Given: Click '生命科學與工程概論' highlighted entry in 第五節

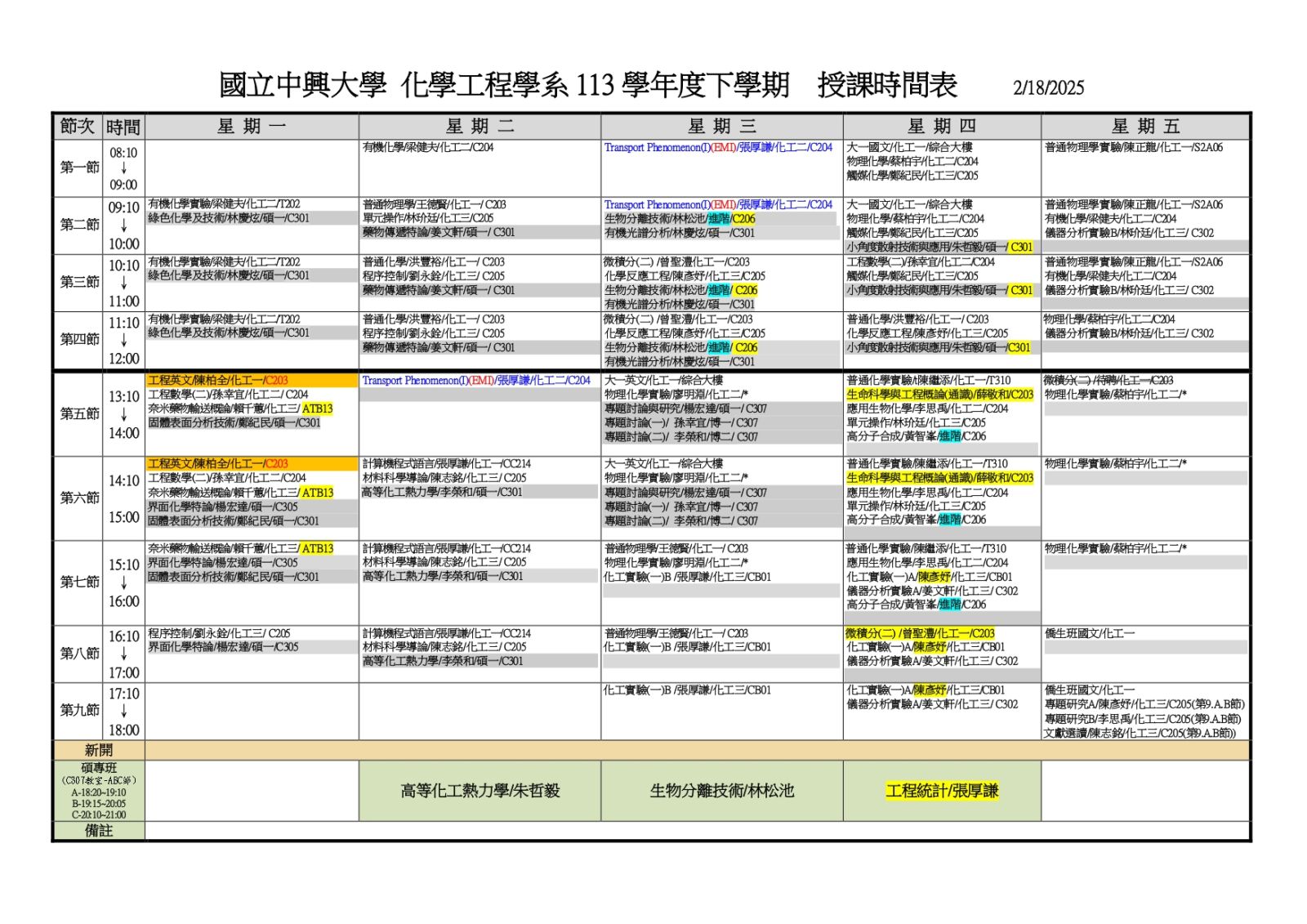Looking at the screenshot, I should 939,395.
